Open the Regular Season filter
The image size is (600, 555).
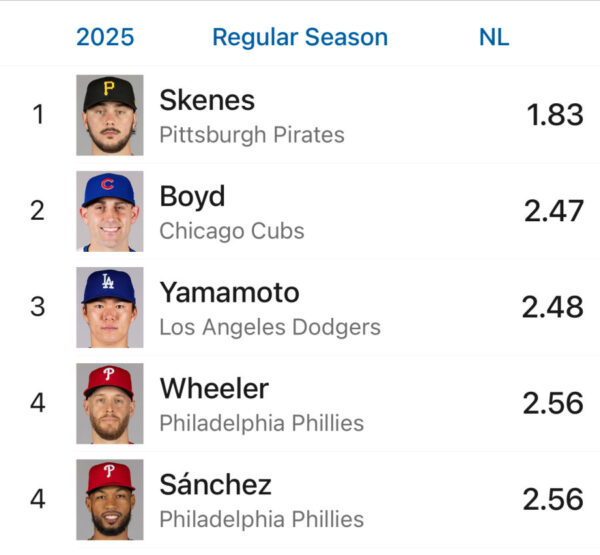tap(300, 38)
